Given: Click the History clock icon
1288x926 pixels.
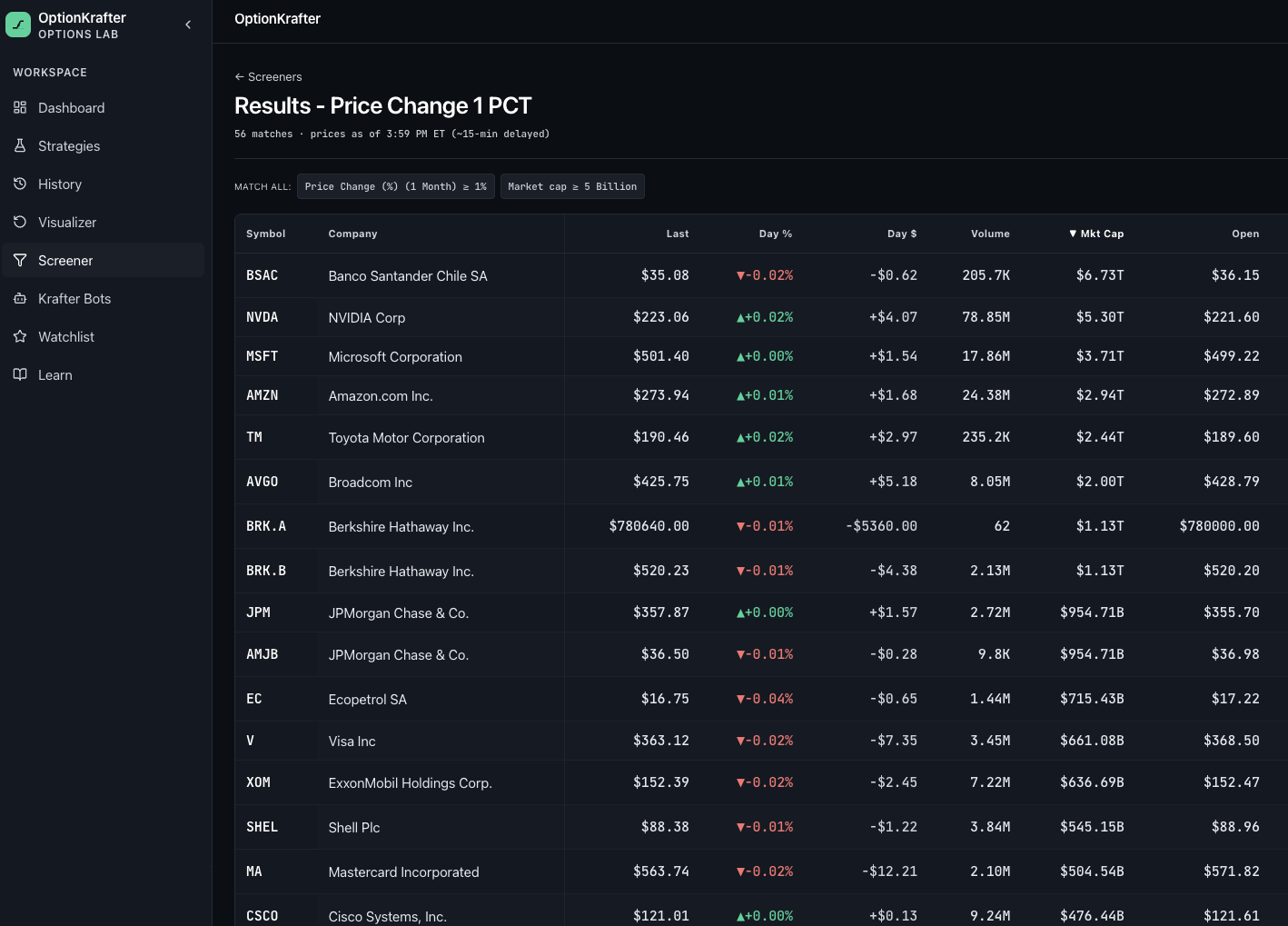Looking at the screenshot, I should 20,184.
